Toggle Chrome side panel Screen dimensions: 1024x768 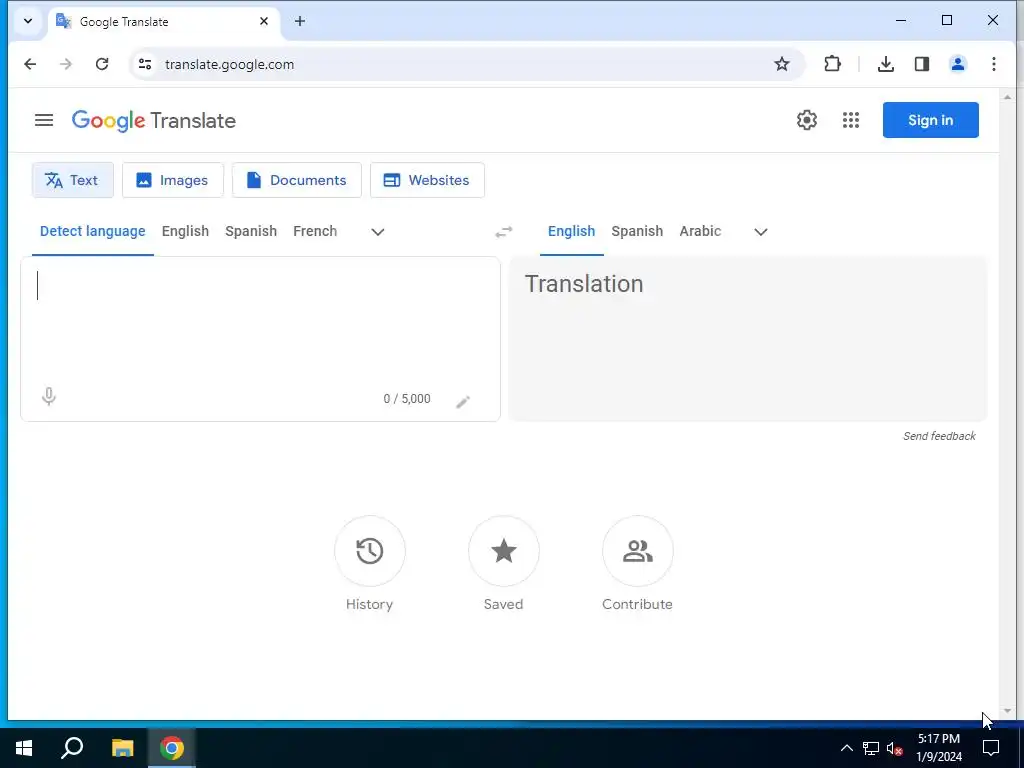pyautogui.click(x=921, y=64)
